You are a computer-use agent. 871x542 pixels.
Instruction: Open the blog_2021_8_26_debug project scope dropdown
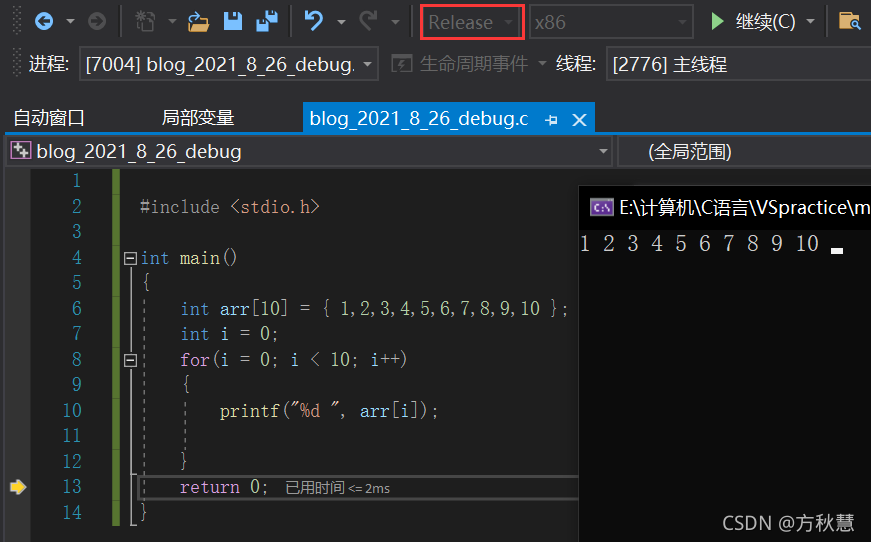tap(309, 152)
